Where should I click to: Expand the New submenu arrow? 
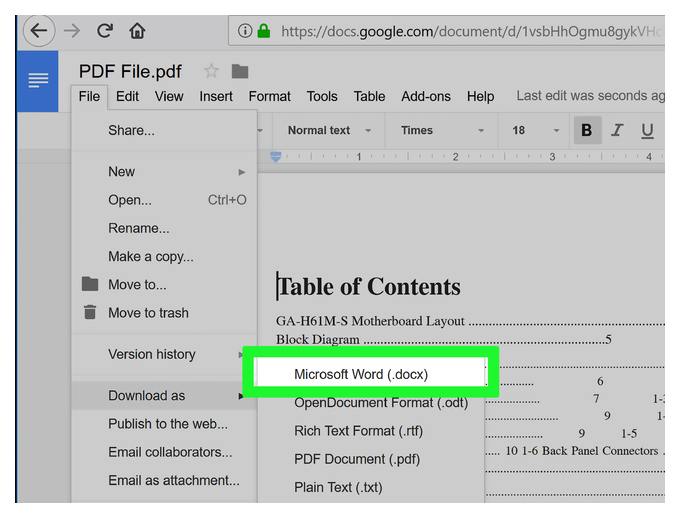pos(242,172)
